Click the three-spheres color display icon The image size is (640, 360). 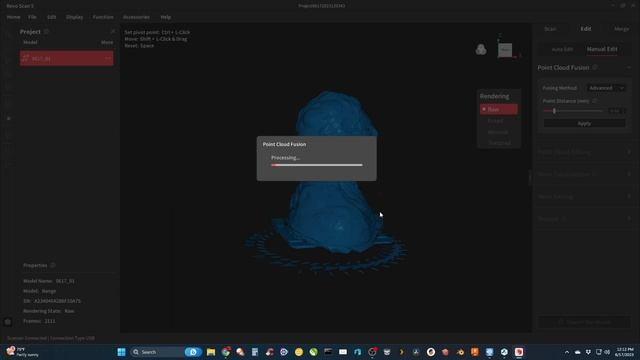pos(481,49)
